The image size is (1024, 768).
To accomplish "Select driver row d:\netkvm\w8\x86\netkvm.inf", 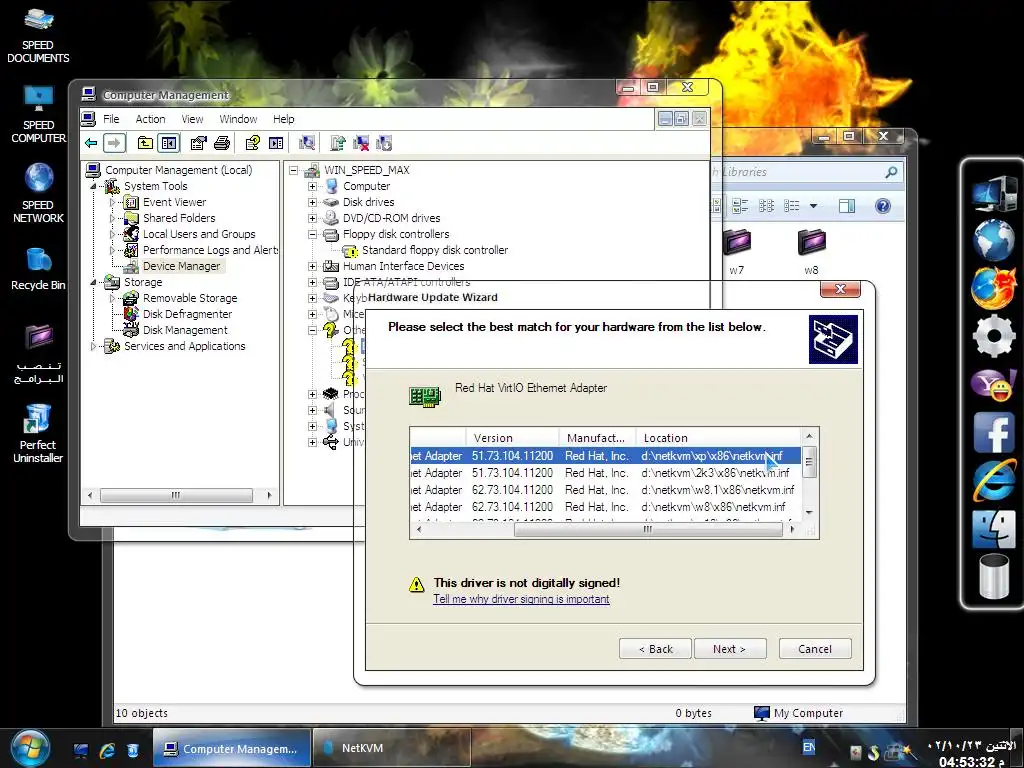I will pos(605,507).
